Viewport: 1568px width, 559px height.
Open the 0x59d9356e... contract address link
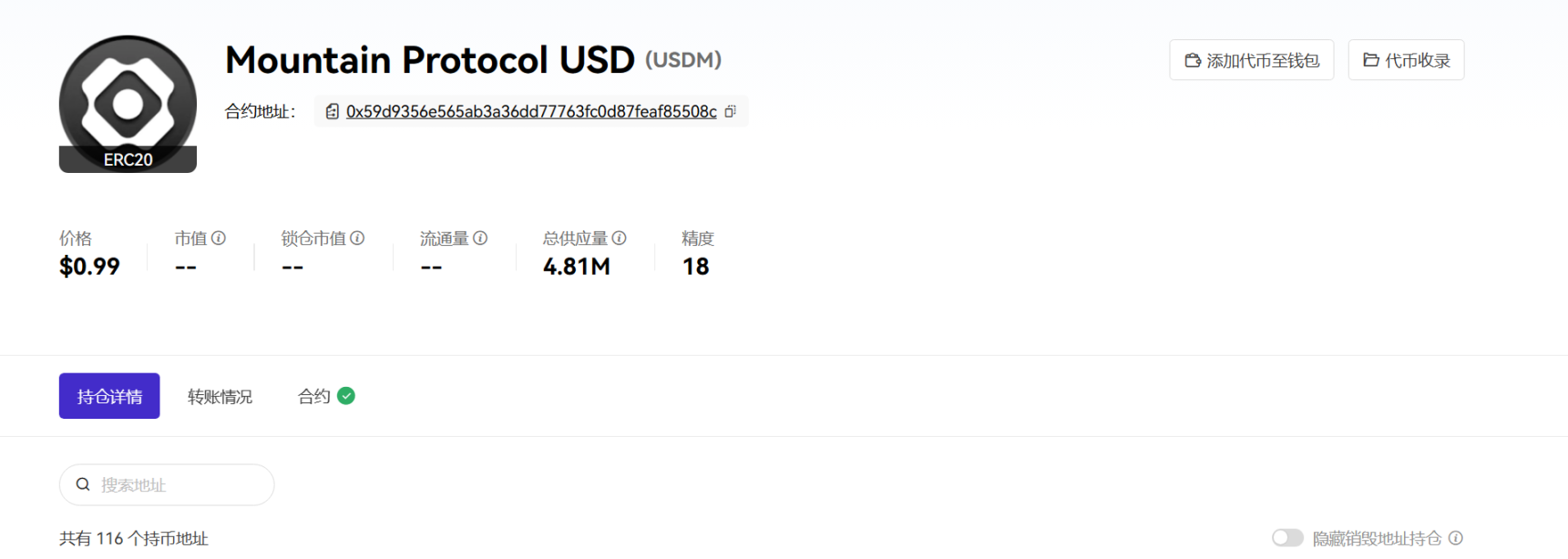pos(531,111)
